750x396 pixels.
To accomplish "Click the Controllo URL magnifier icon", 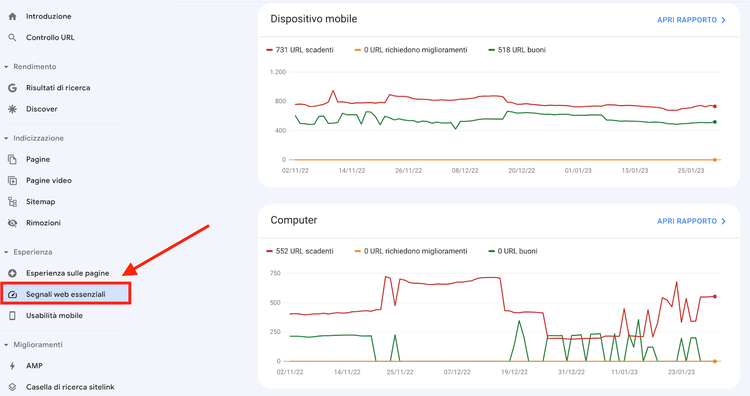I will tap(12, 37).
